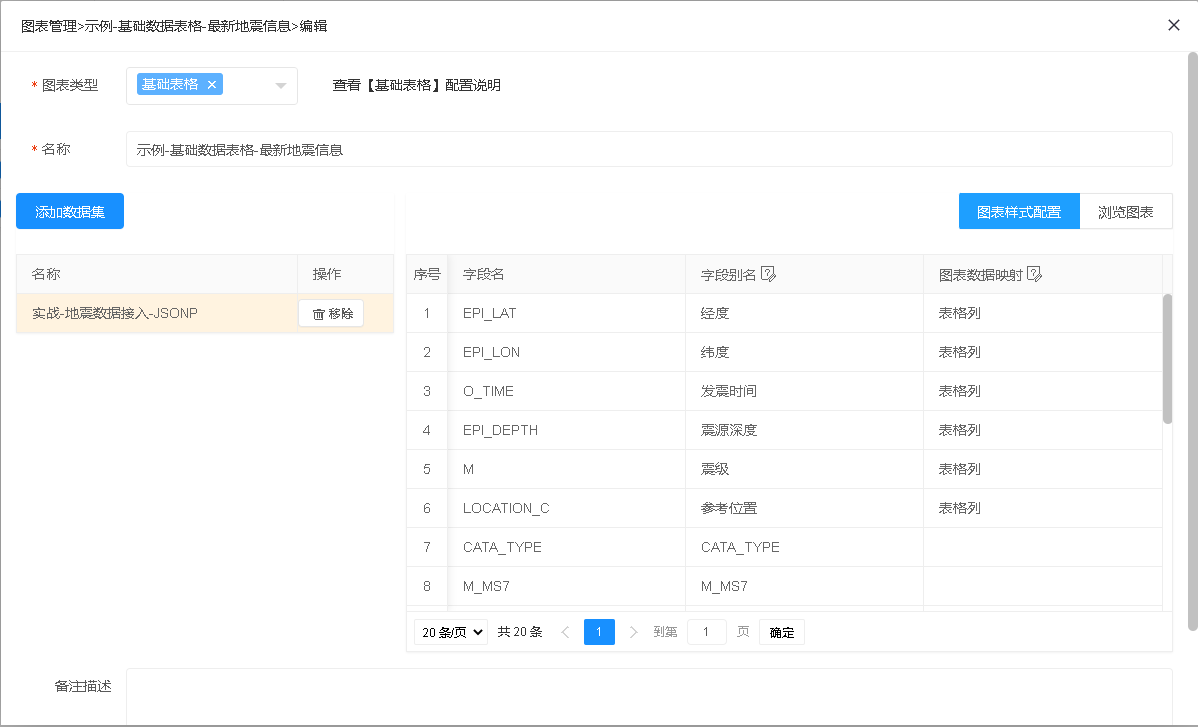Select the 实战-地震数据接入-JSONP dataset row
Image resolution: width=1198 pixels, height=727 pixels.
coord(150,313)
